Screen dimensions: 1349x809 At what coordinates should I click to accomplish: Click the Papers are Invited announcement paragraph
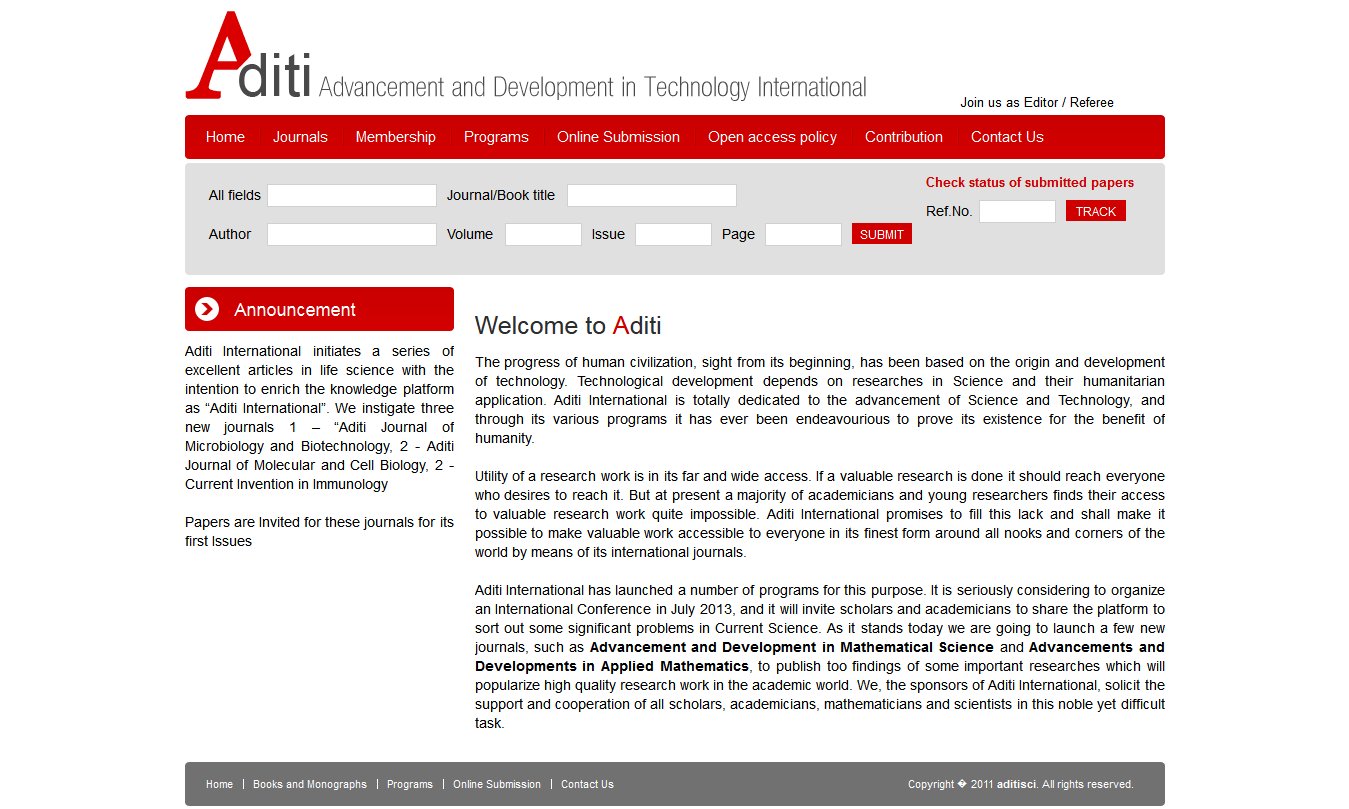319,531
